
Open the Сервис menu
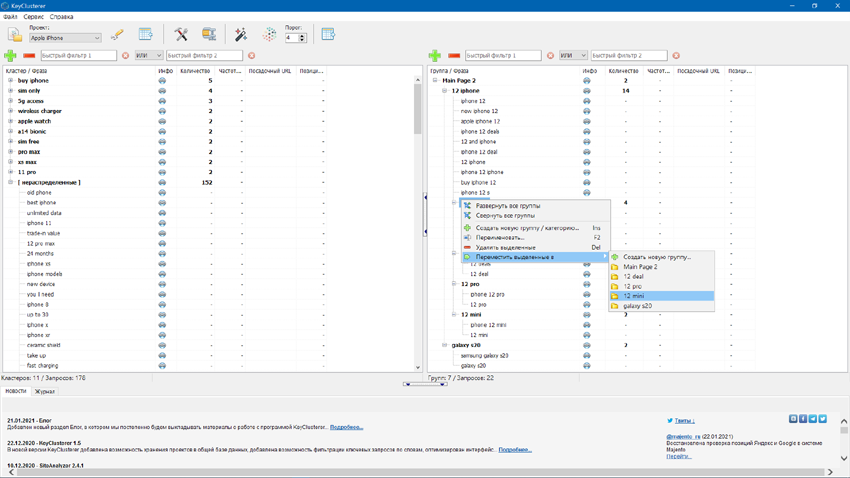click(34, 17)
